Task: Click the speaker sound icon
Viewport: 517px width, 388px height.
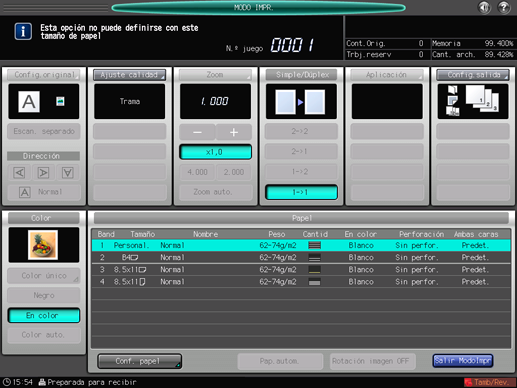Action: [x=484, y=7]
